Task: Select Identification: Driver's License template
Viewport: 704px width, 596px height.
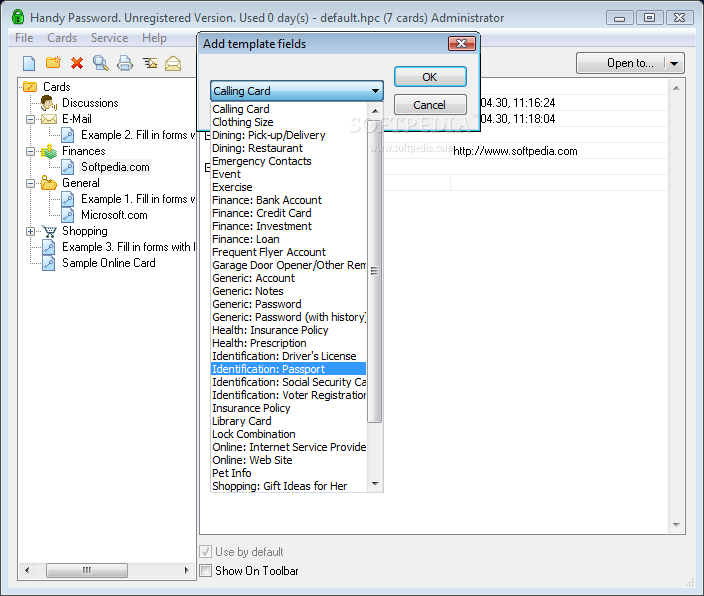Action: click(x=288, y=356)
